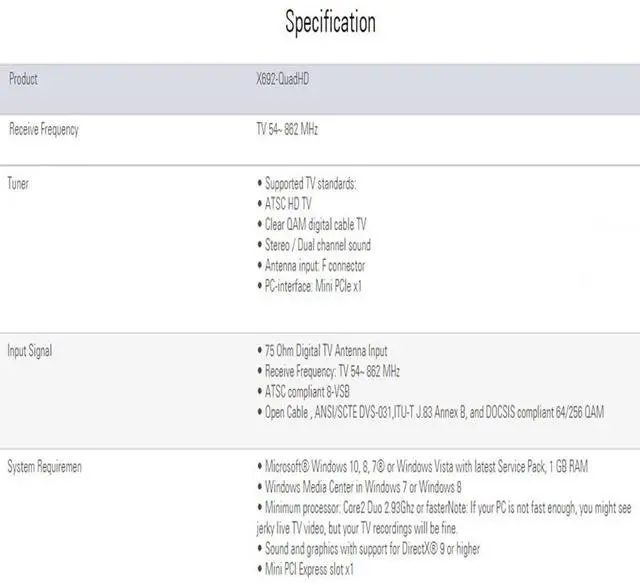The image size is (640, 585).
Task: Select the ATSC HD TV bullet
Action: 291,204
